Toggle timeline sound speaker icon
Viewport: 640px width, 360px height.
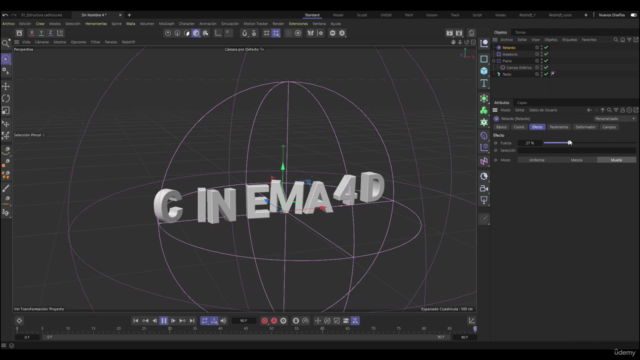coord(223,321)
